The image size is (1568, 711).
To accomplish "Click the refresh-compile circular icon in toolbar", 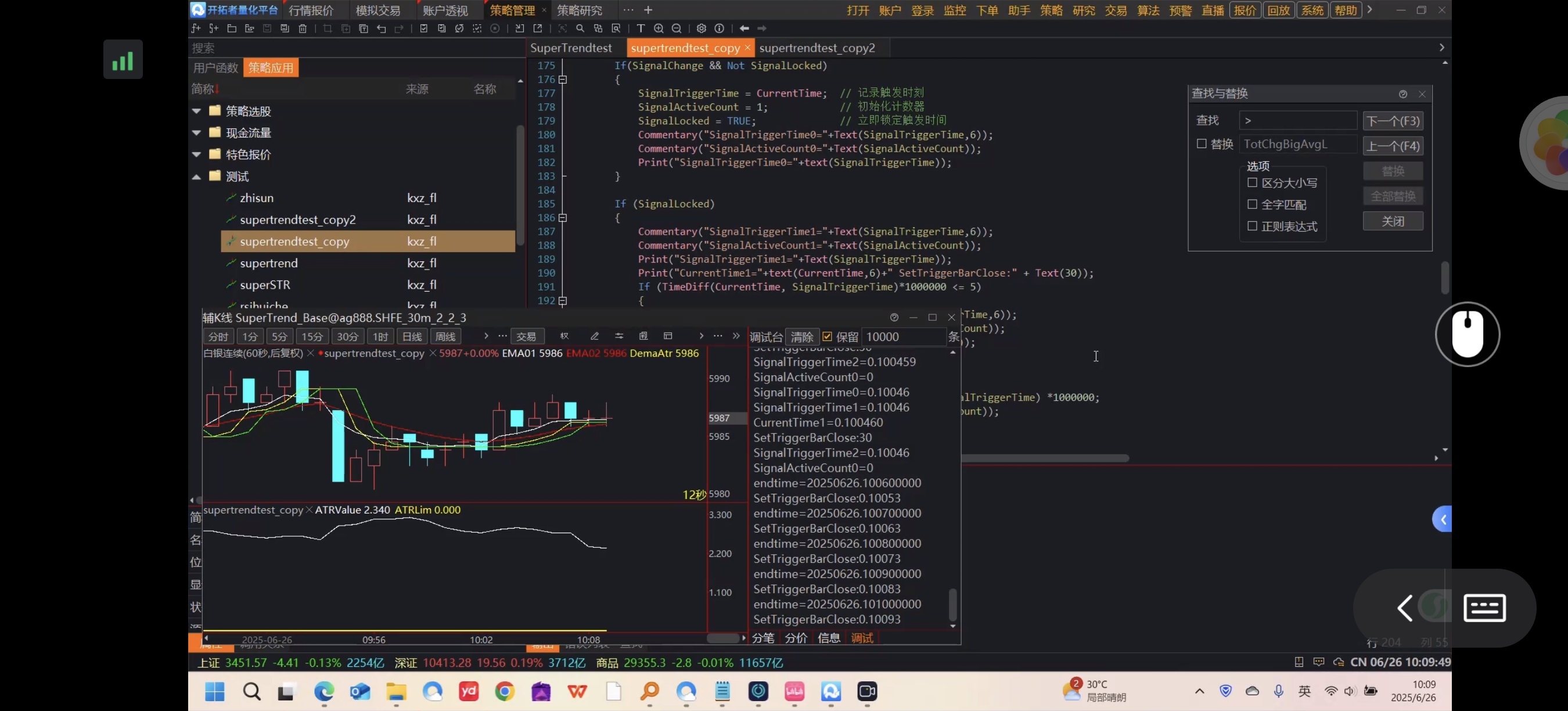I will [x=459, y=28].
